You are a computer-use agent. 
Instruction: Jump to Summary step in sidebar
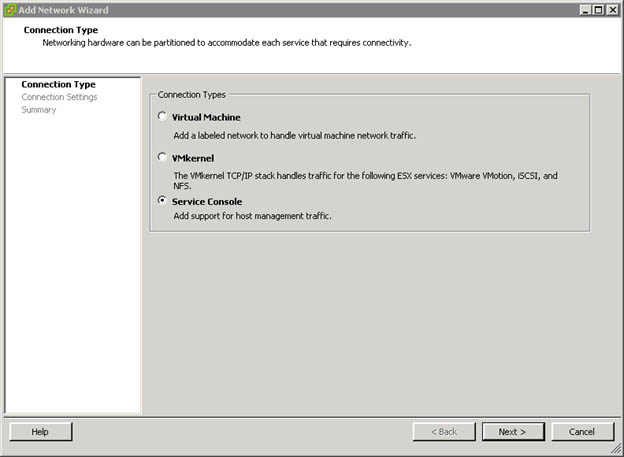[39, 110]
